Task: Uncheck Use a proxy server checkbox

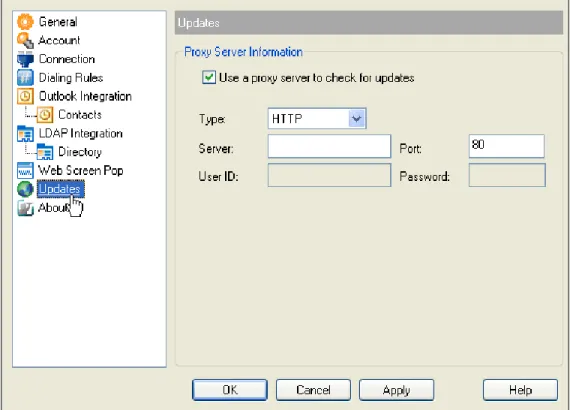Action: point(209,77)
